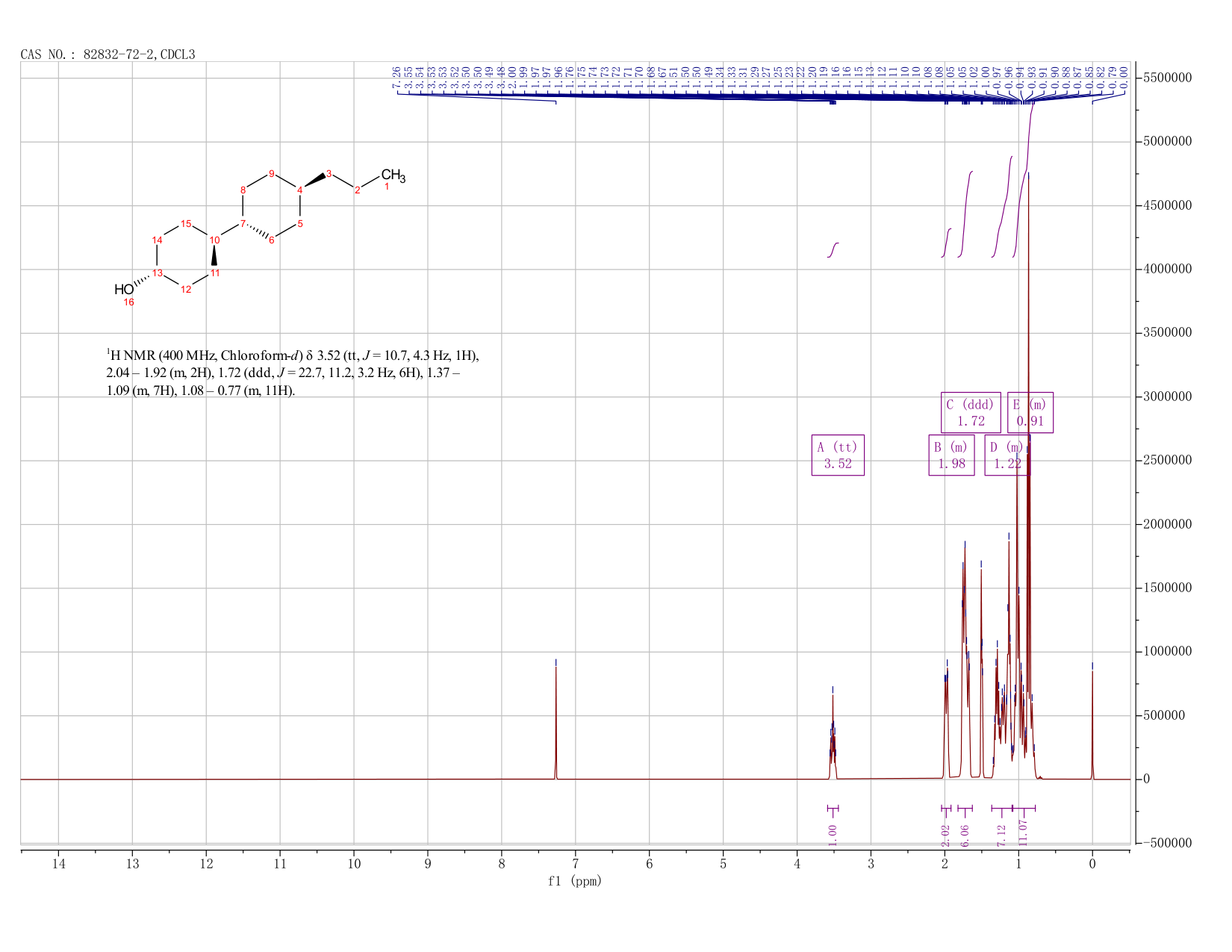Select the integral value 11.07 label

1024,833
